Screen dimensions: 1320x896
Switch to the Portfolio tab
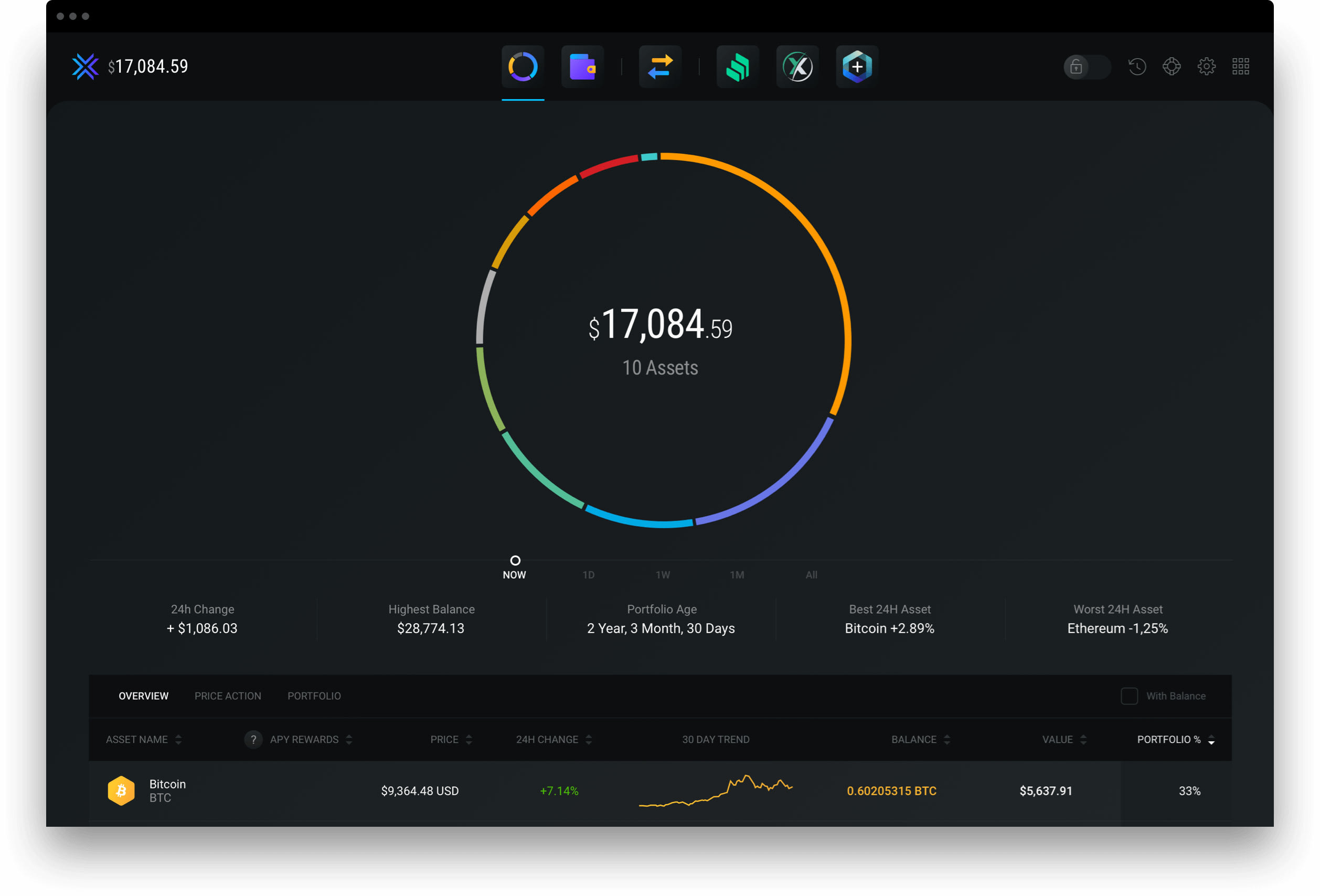coord(314,696)
